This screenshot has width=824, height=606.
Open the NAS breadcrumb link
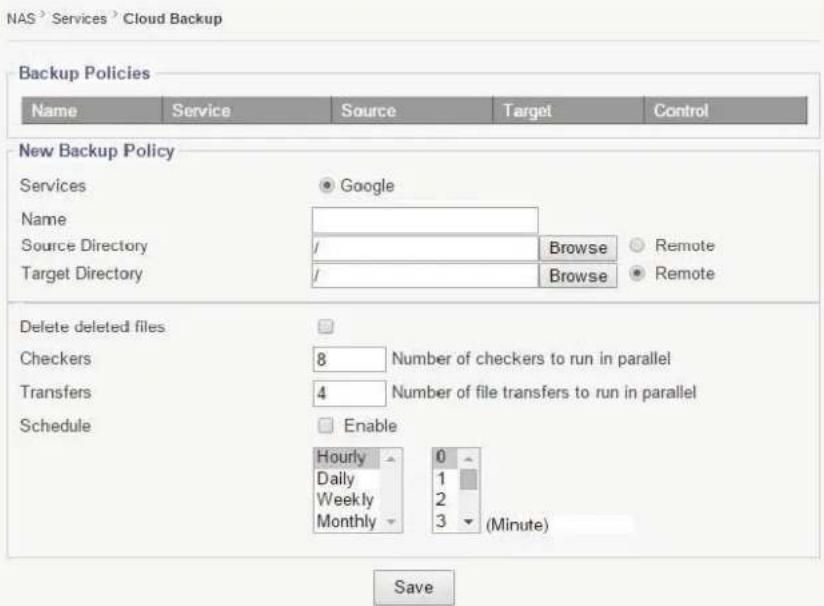(21, 19)
